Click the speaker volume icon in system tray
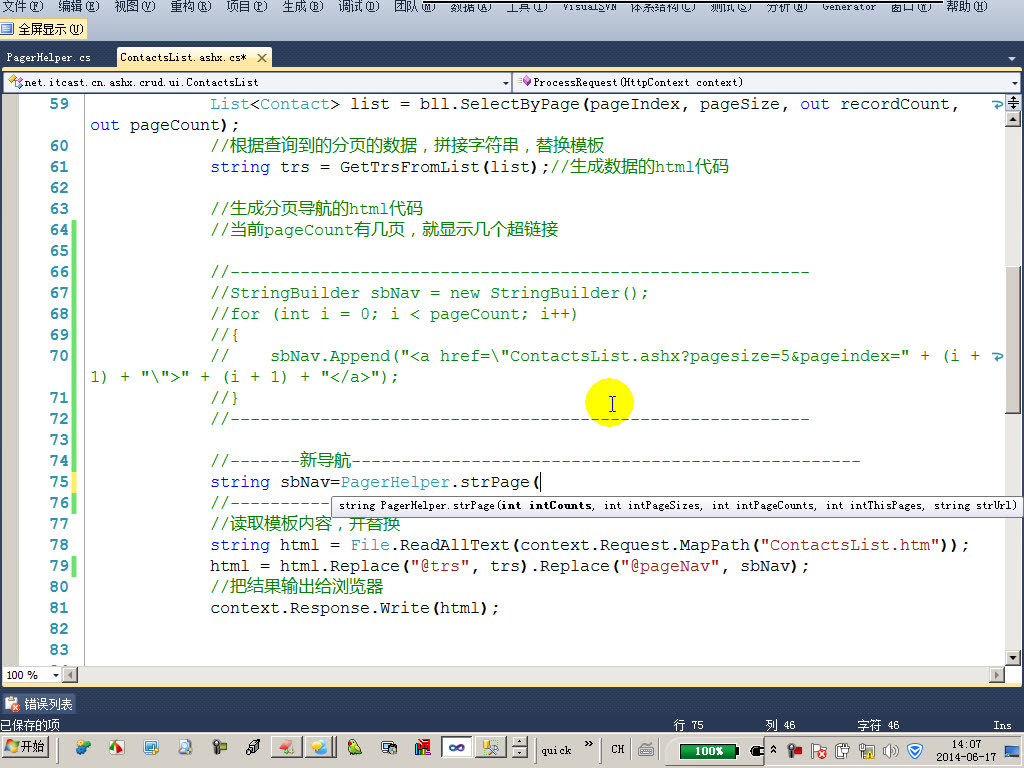This screenshot has width=1024, height=768. 892,750
